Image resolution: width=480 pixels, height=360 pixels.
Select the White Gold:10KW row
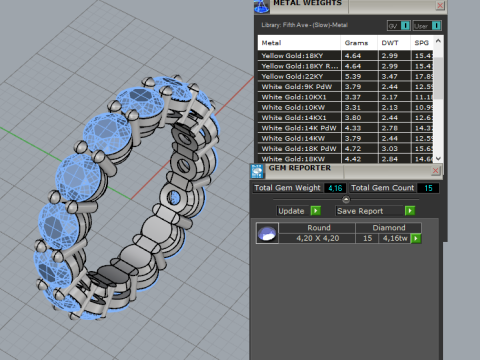pos(345,107)
